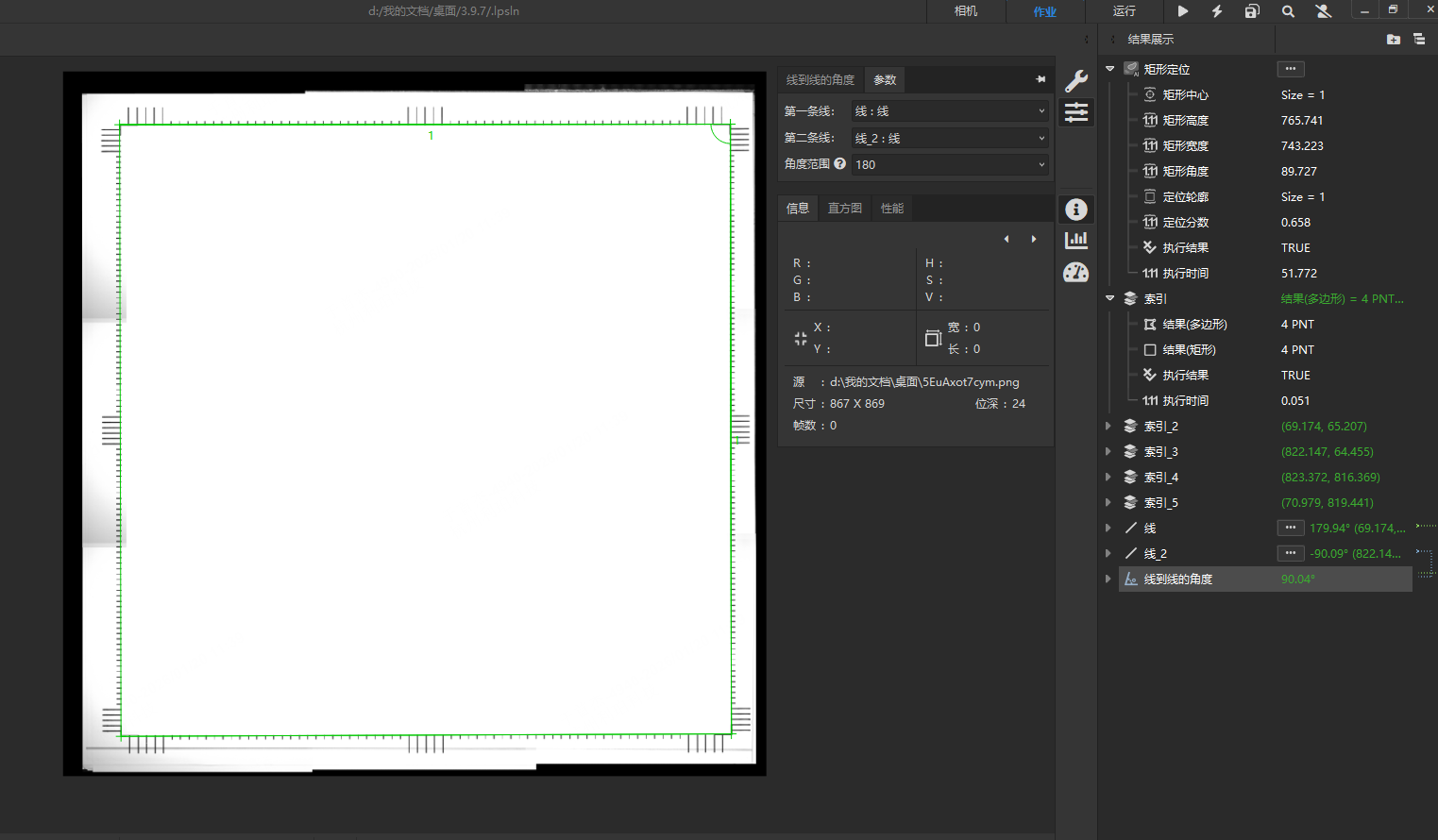Open the bar chart histogram icon
1438x840 pixels.
click(1076, 241)
